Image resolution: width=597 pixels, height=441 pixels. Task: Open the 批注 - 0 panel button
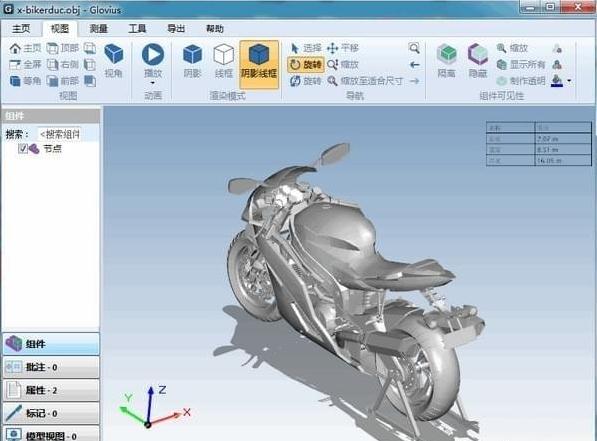(51, 367)
